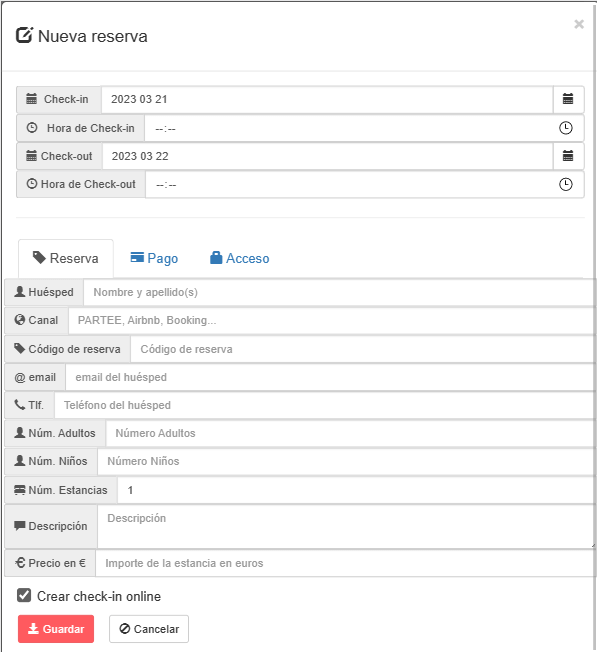Open the Check-out date calendar picker icon

click(x=568, y=156)
